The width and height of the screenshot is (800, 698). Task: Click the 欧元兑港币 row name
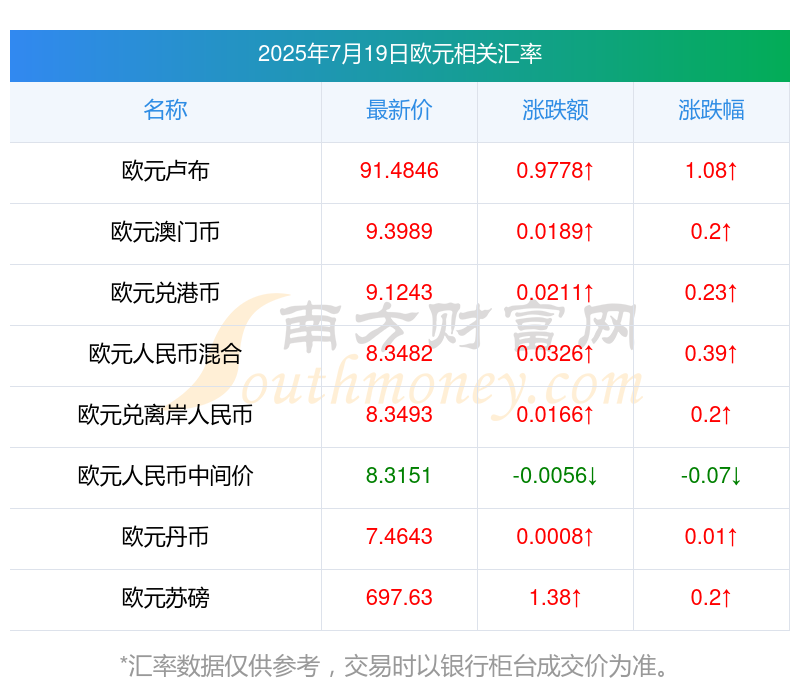coord(165,293)
